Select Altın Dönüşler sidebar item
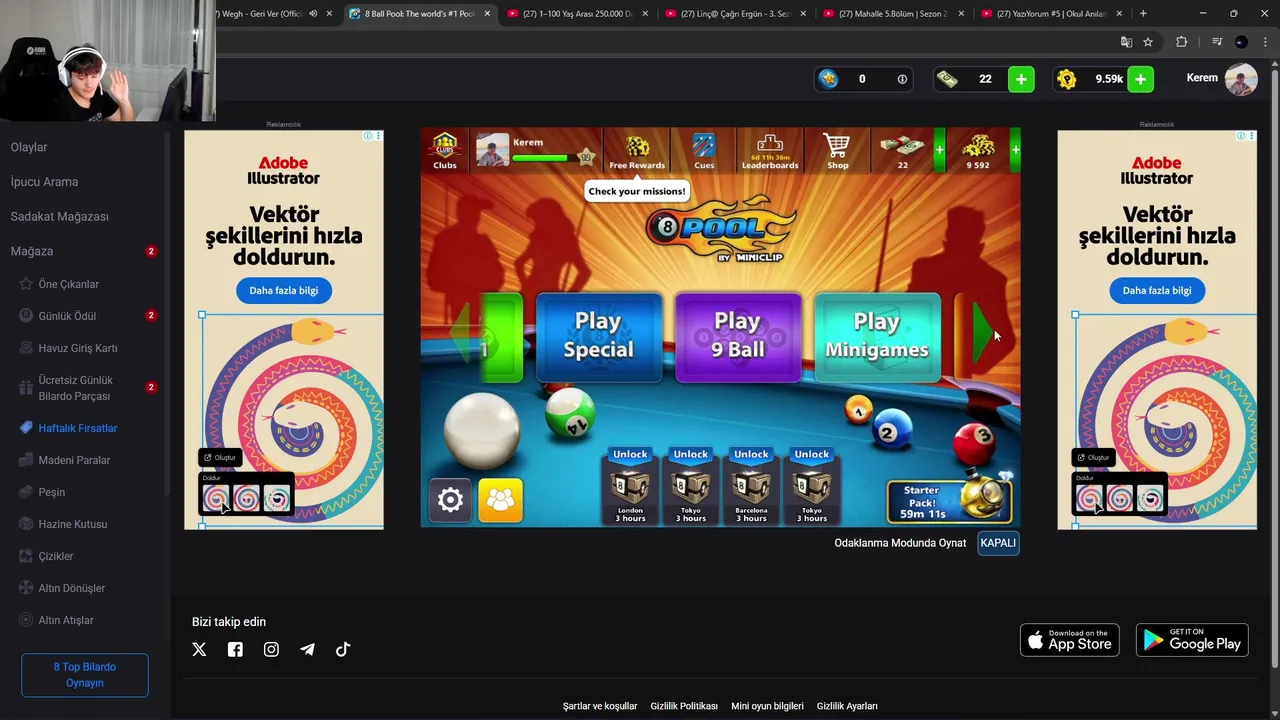 [x=71, y=588]
